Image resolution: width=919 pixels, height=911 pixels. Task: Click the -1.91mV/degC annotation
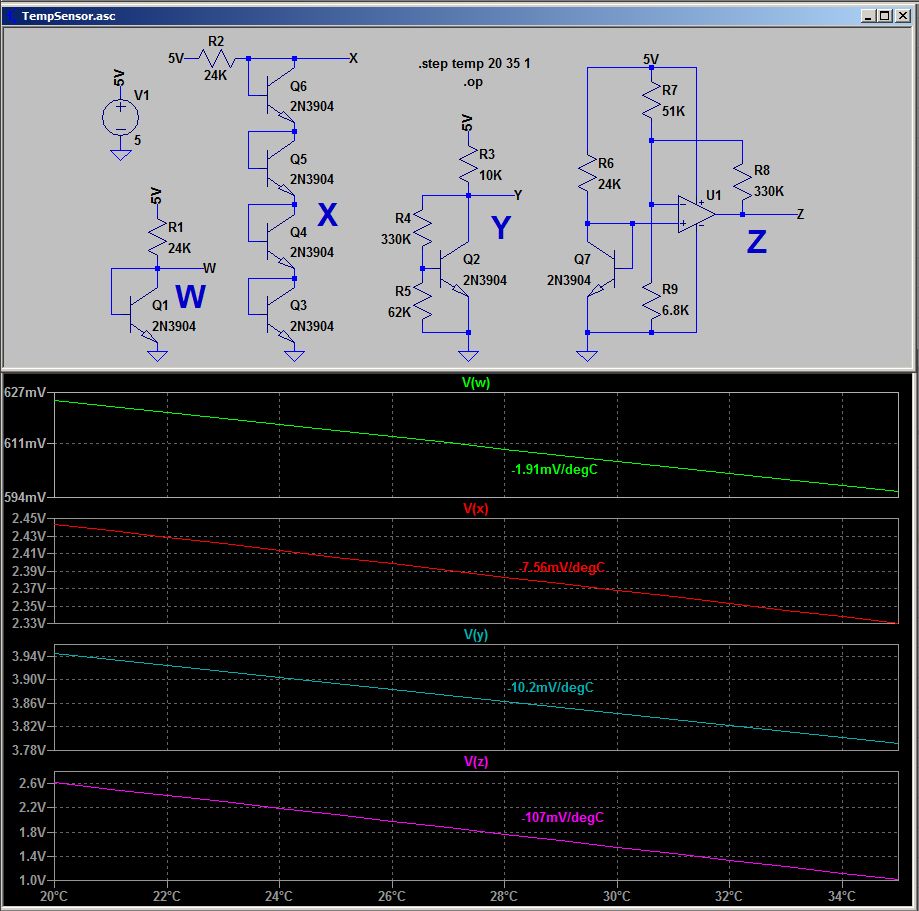[x=554, y=470]
